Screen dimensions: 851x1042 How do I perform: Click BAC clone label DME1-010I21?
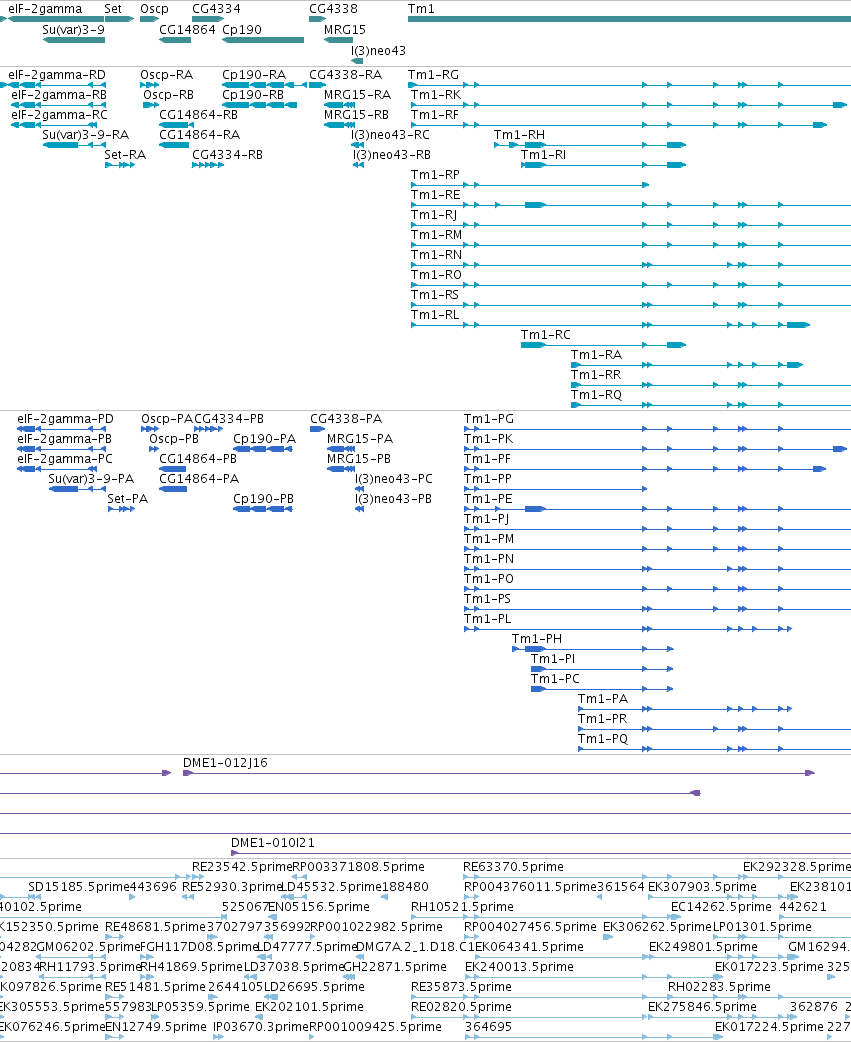coord(273,843)
